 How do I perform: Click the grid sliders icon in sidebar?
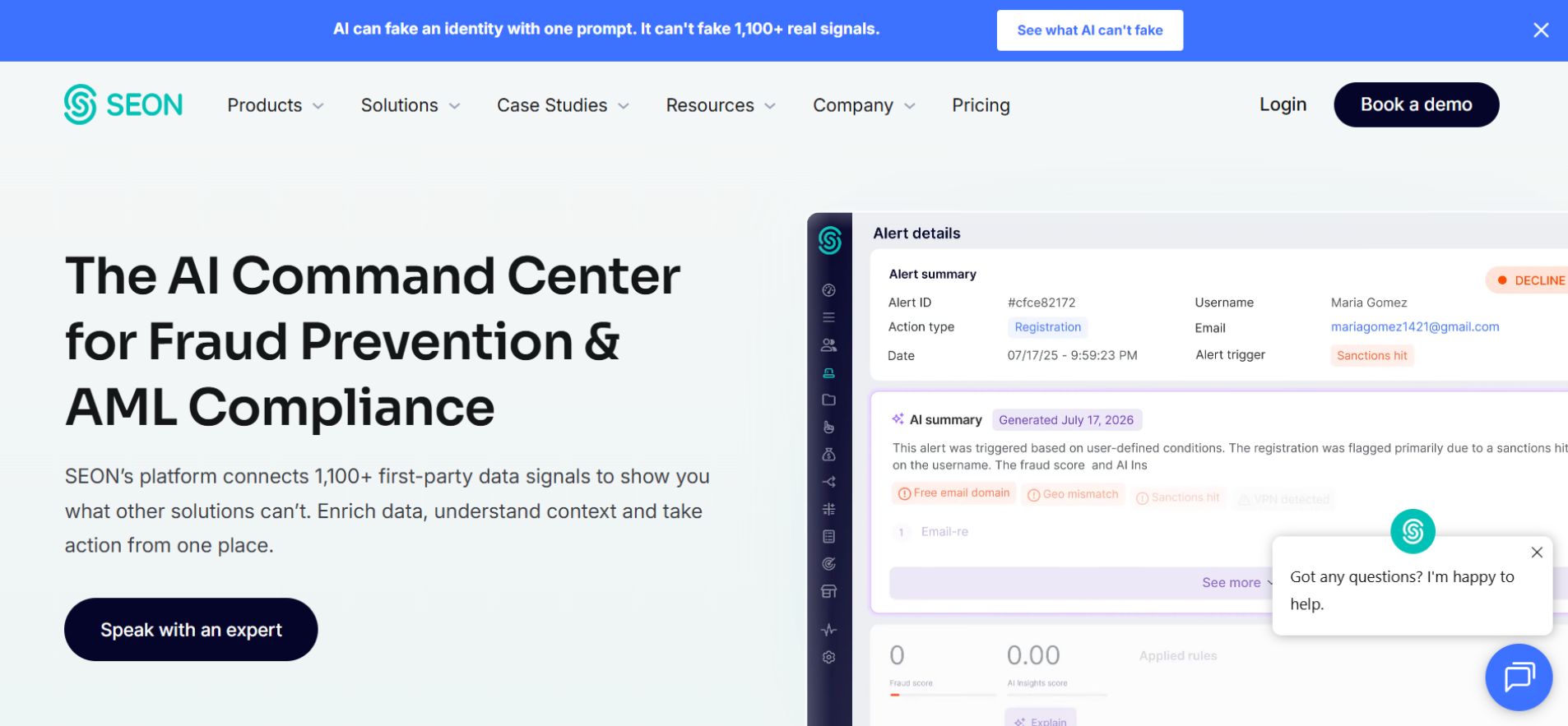coord(828,509)
